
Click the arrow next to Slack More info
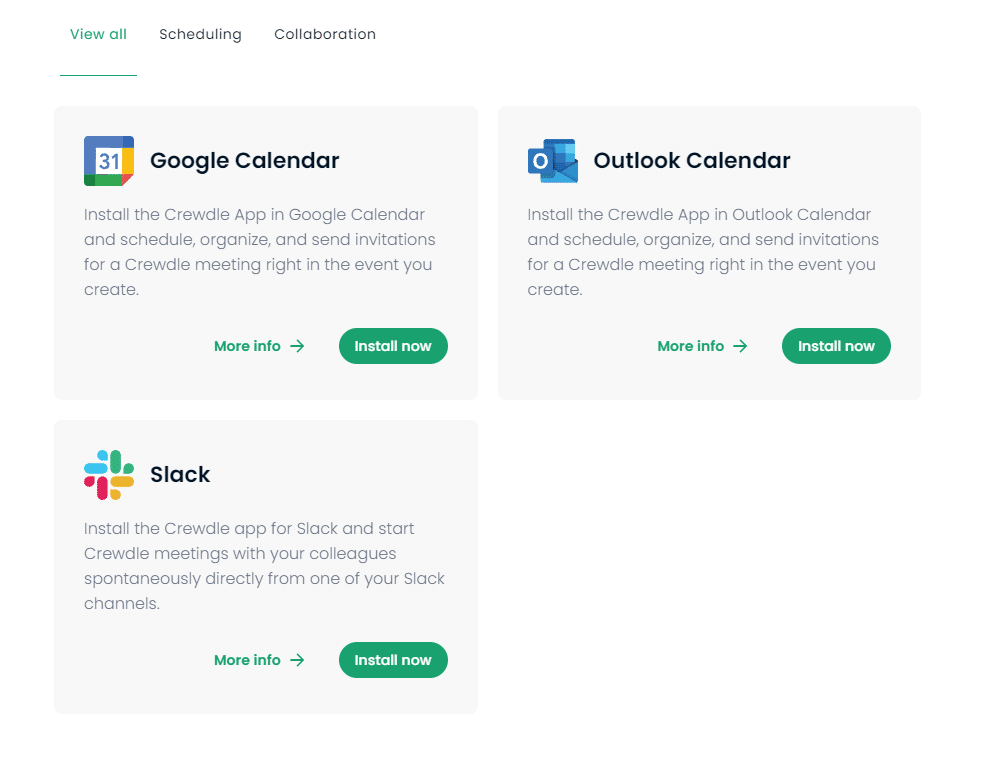(x=297, y=660)
